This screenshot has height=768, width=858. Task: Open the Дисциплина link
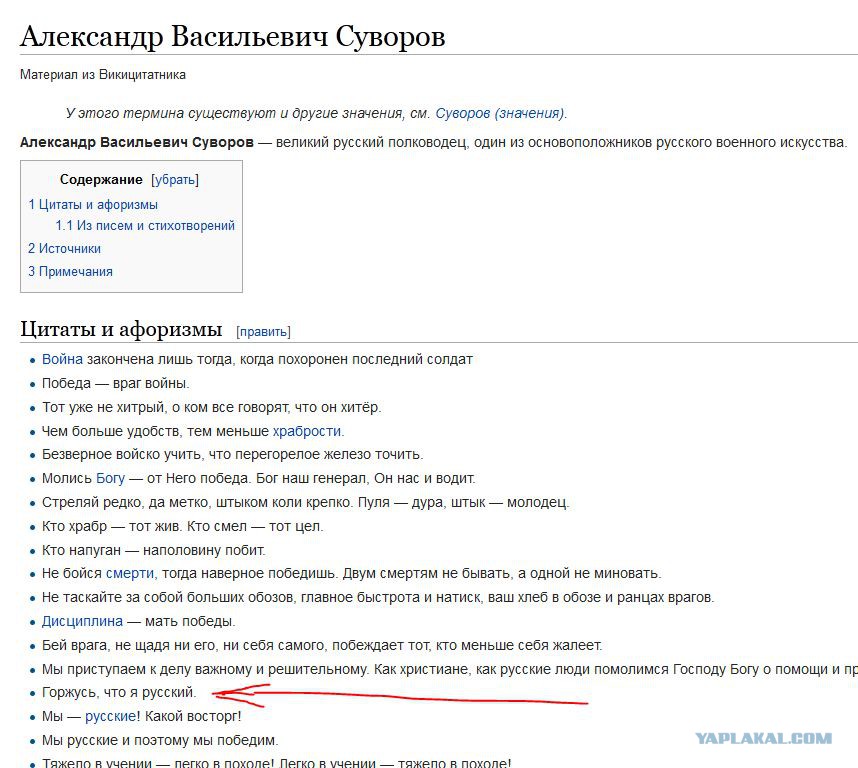pos(82,621)
